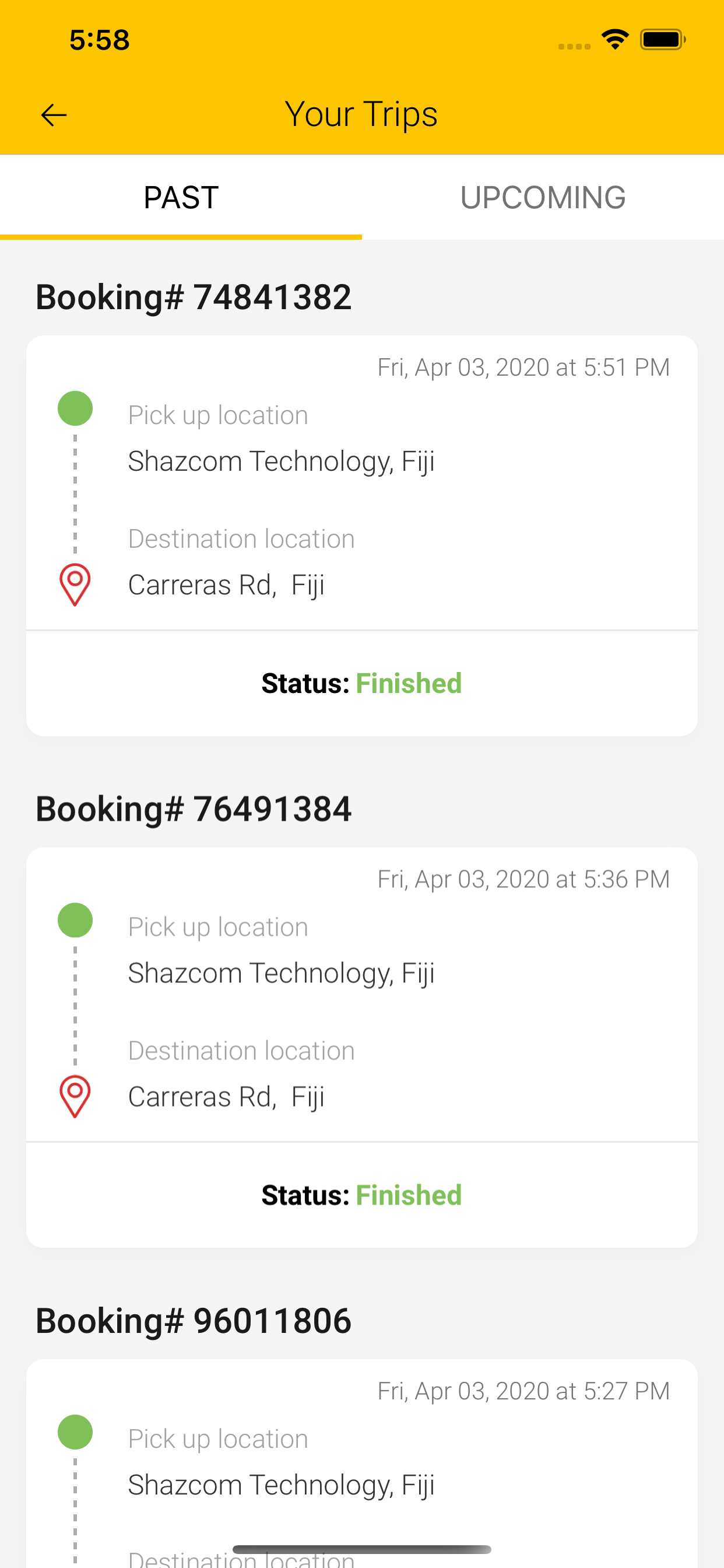Open Booking# 74841382 heading
This screenshot has width=724, height=1568.
(194, 297)
